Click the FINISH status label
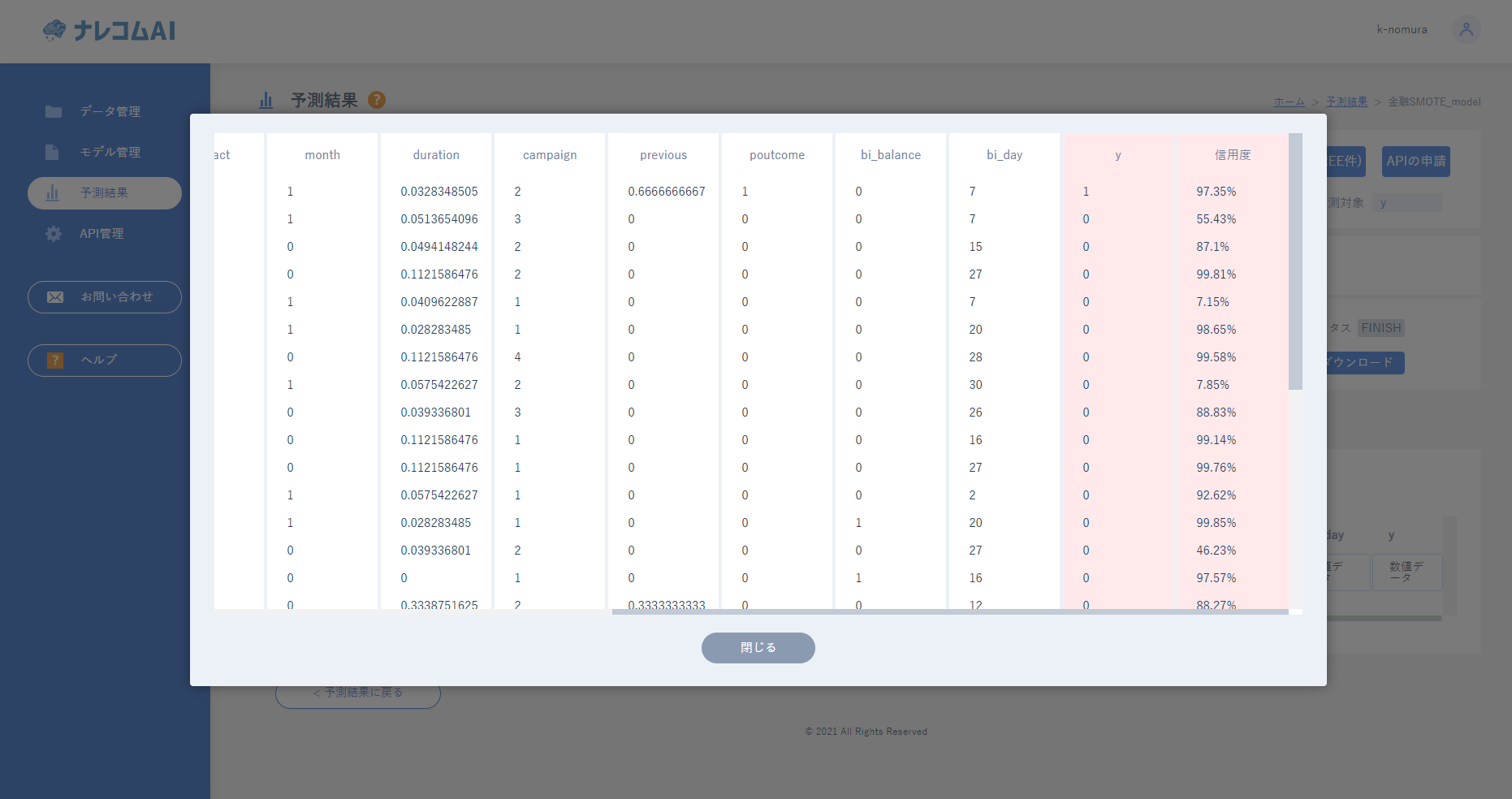The width and height of the screenshot is (1512, 799). tap(1381, 328)
